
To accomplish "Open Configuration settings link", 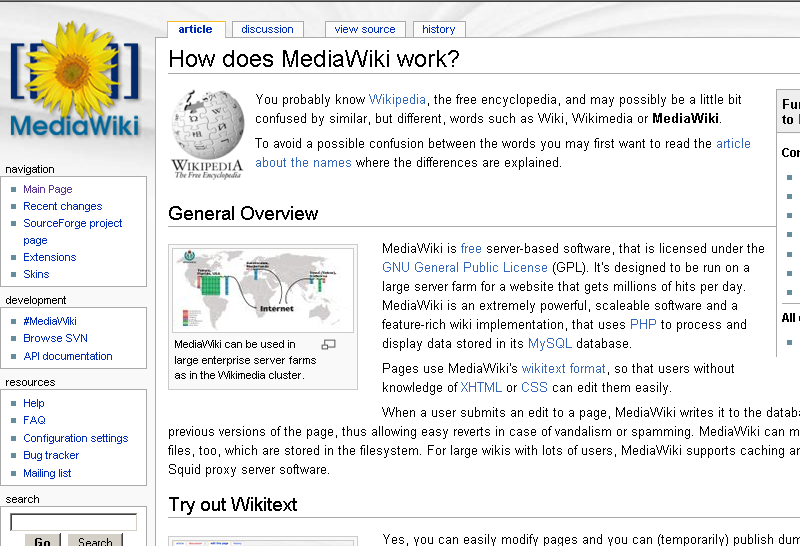I will pos(76,438).
